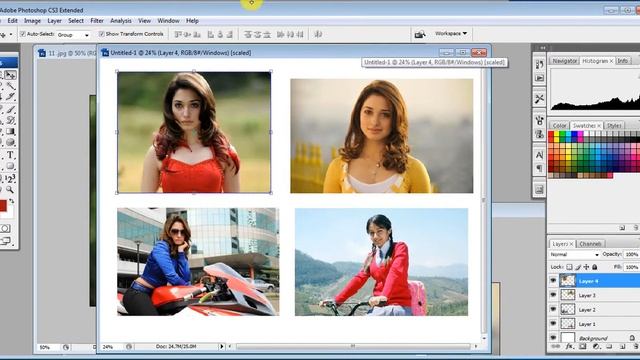Viewport: 640px width, 360px height.
Task: Open the Actions panel dock icon
Action: 539,78
